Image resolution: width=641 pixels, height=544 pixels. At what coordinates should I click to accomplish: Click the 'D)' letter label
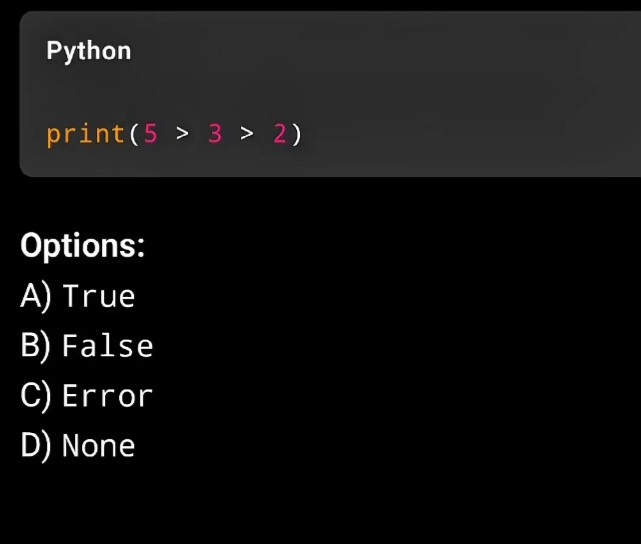point(36,446)
